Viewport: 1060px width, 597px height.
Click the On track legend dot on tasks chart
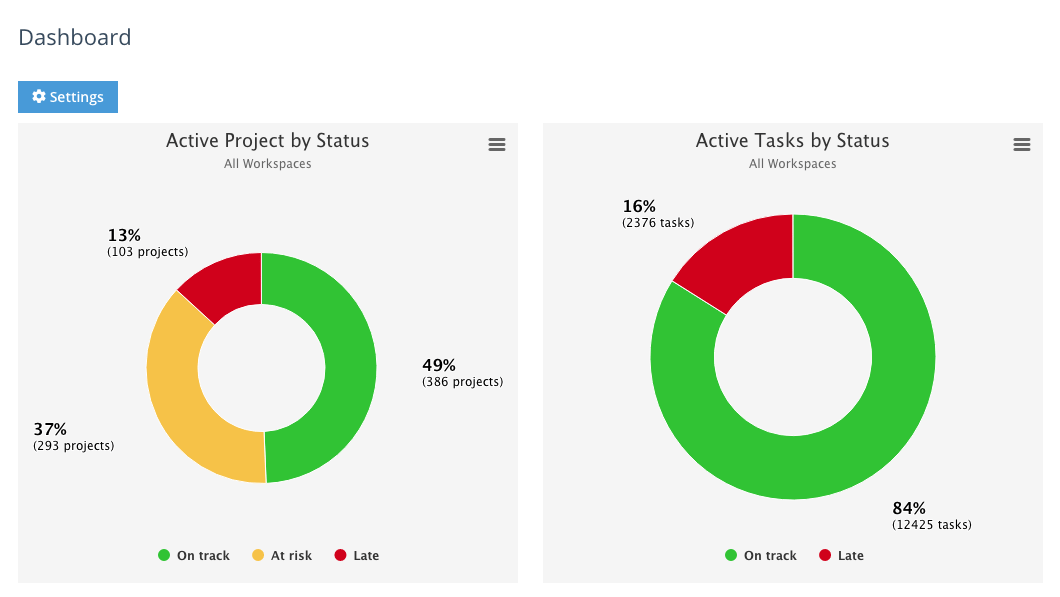click(729, 555)
